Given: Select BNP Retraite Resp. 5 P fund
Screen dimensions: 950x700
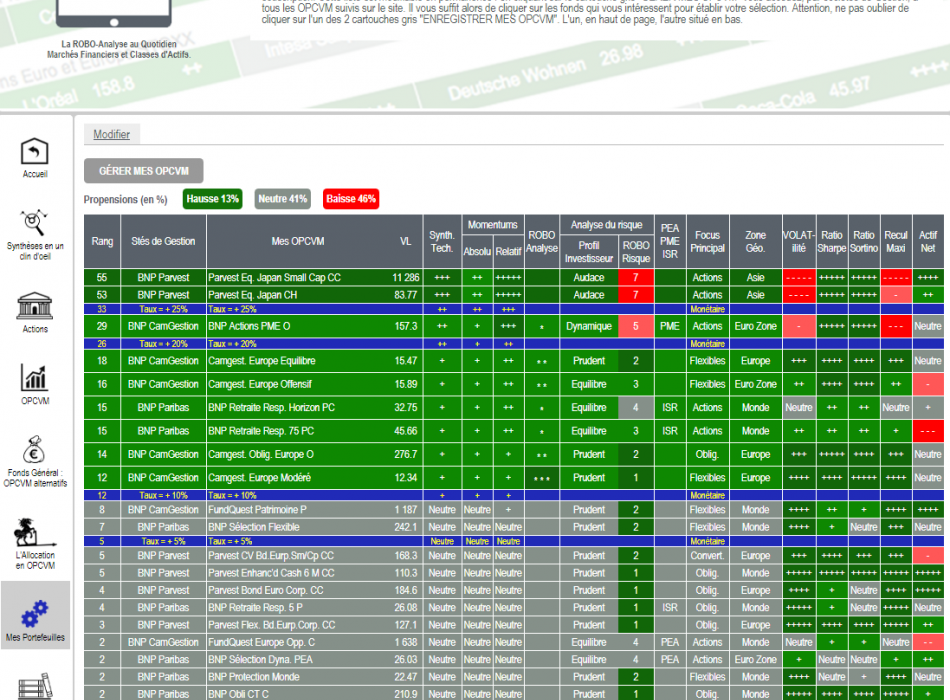Looking at the screenshot, I should (256, 607).
